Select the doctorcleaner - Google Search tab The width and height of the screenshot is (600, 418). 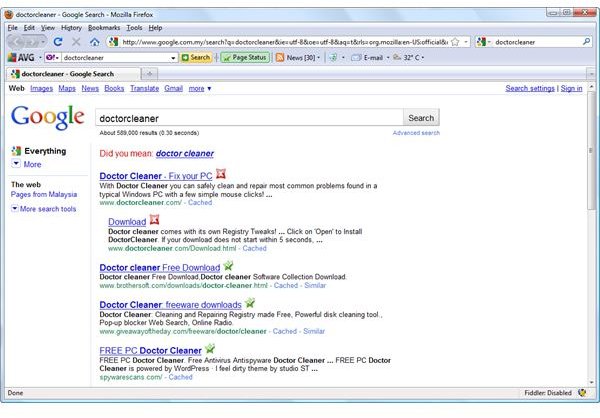tap(73, 73)
